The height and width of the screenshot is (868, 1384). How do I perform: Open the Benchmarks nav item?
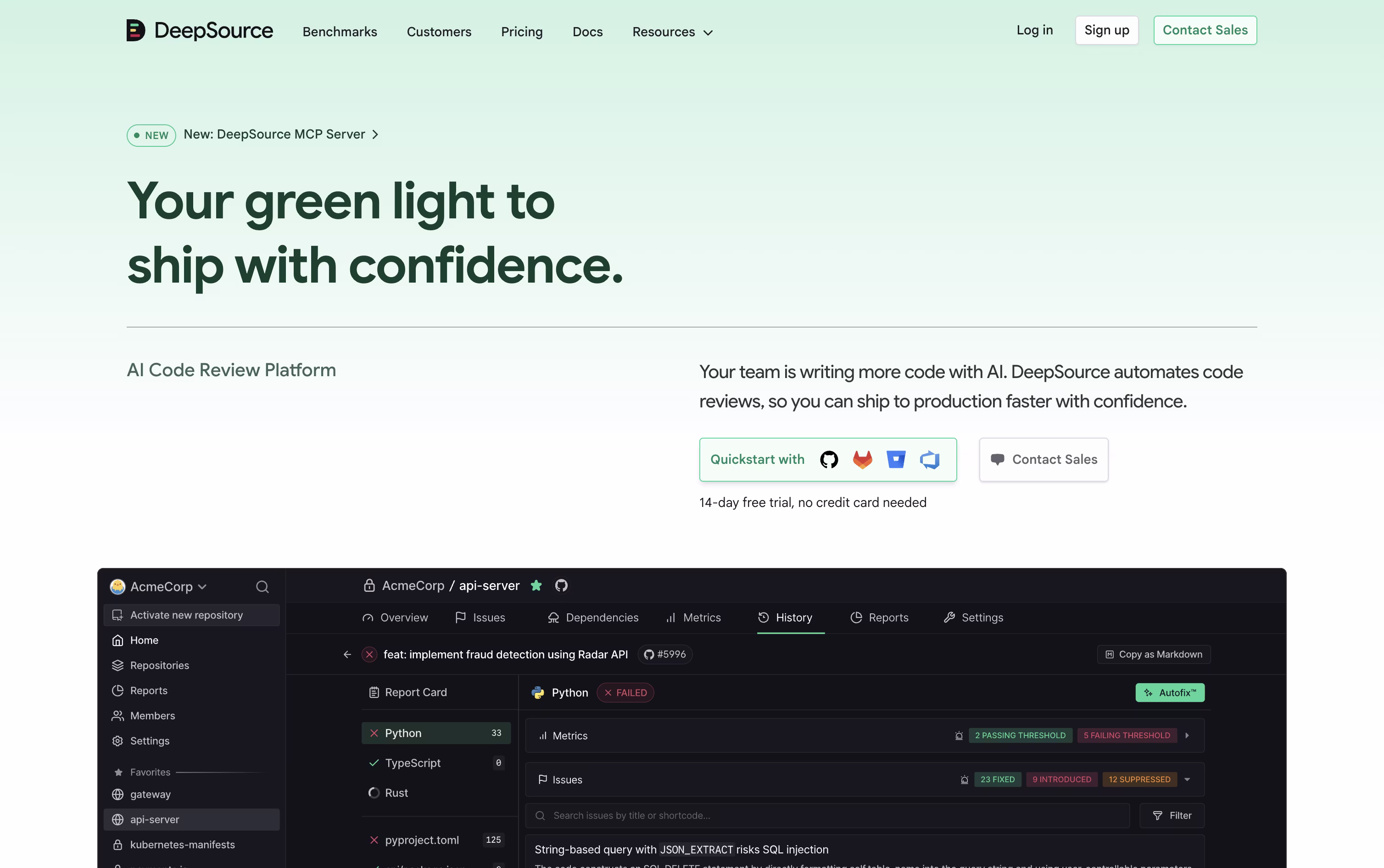[340, 32]
